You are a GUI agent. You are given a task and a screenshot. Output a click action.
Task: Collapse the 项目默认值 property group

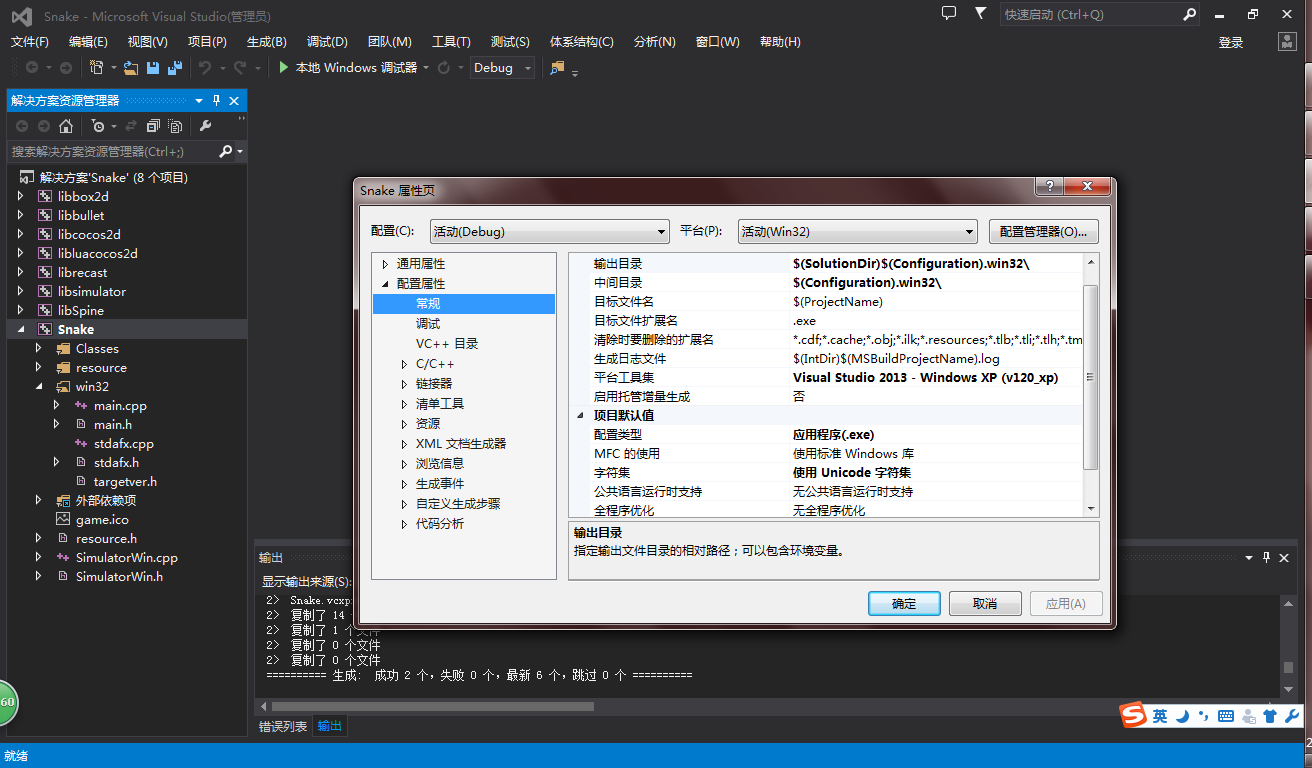(x=580, y=415)
